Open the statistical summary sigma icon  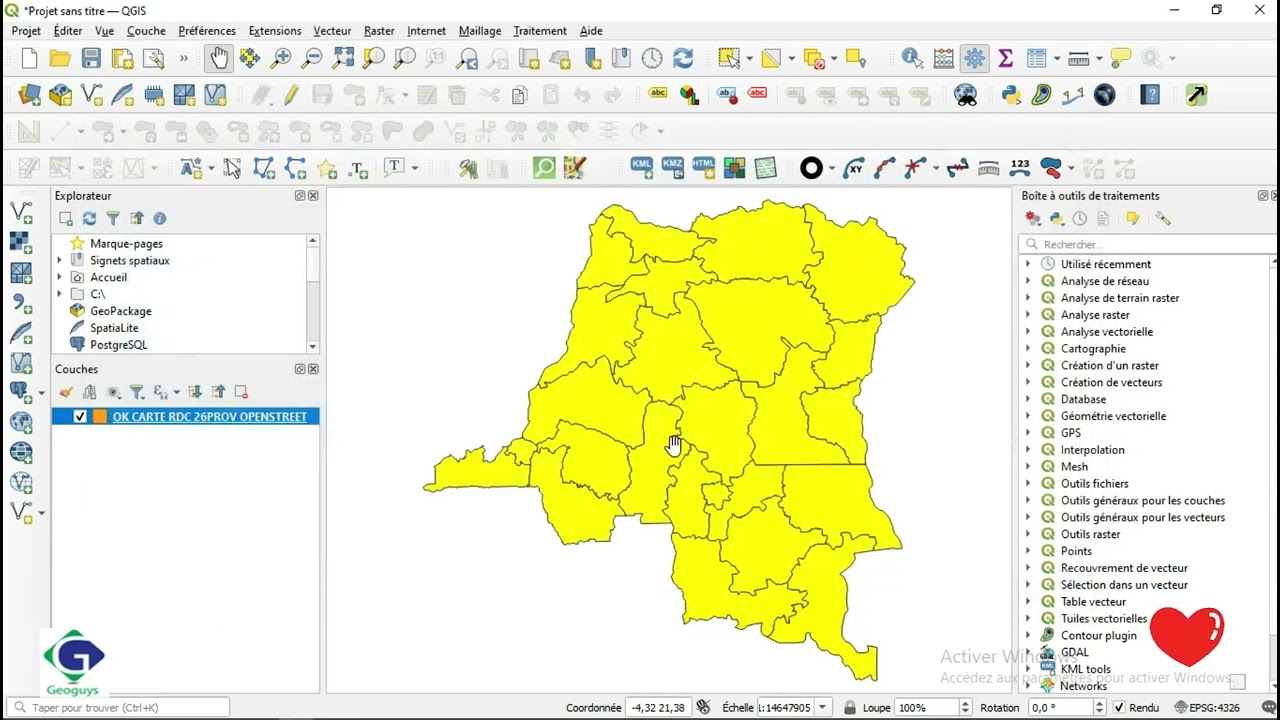1005,58
